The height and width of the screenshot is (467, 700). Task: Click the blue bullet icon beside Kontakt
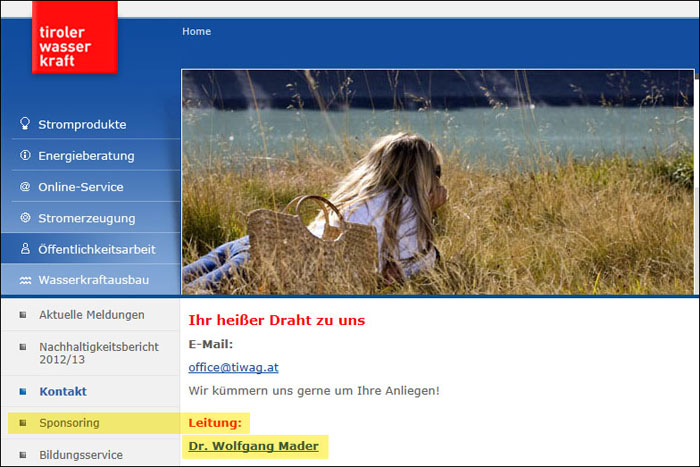pyautogui.click(x=23, y=392)
